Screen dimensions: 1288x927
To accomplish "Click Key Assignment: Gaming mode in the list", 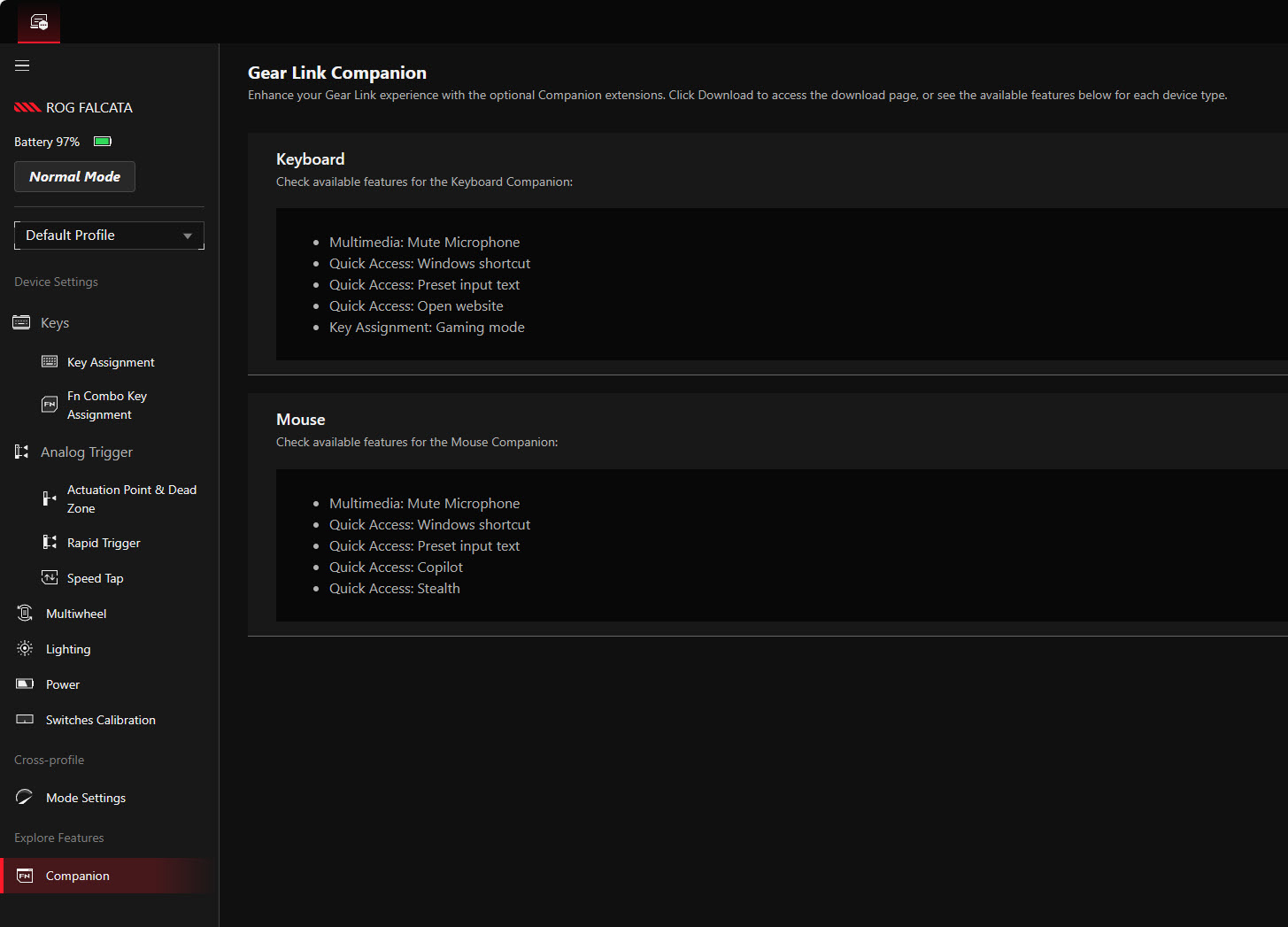I will tap(427, 328).
